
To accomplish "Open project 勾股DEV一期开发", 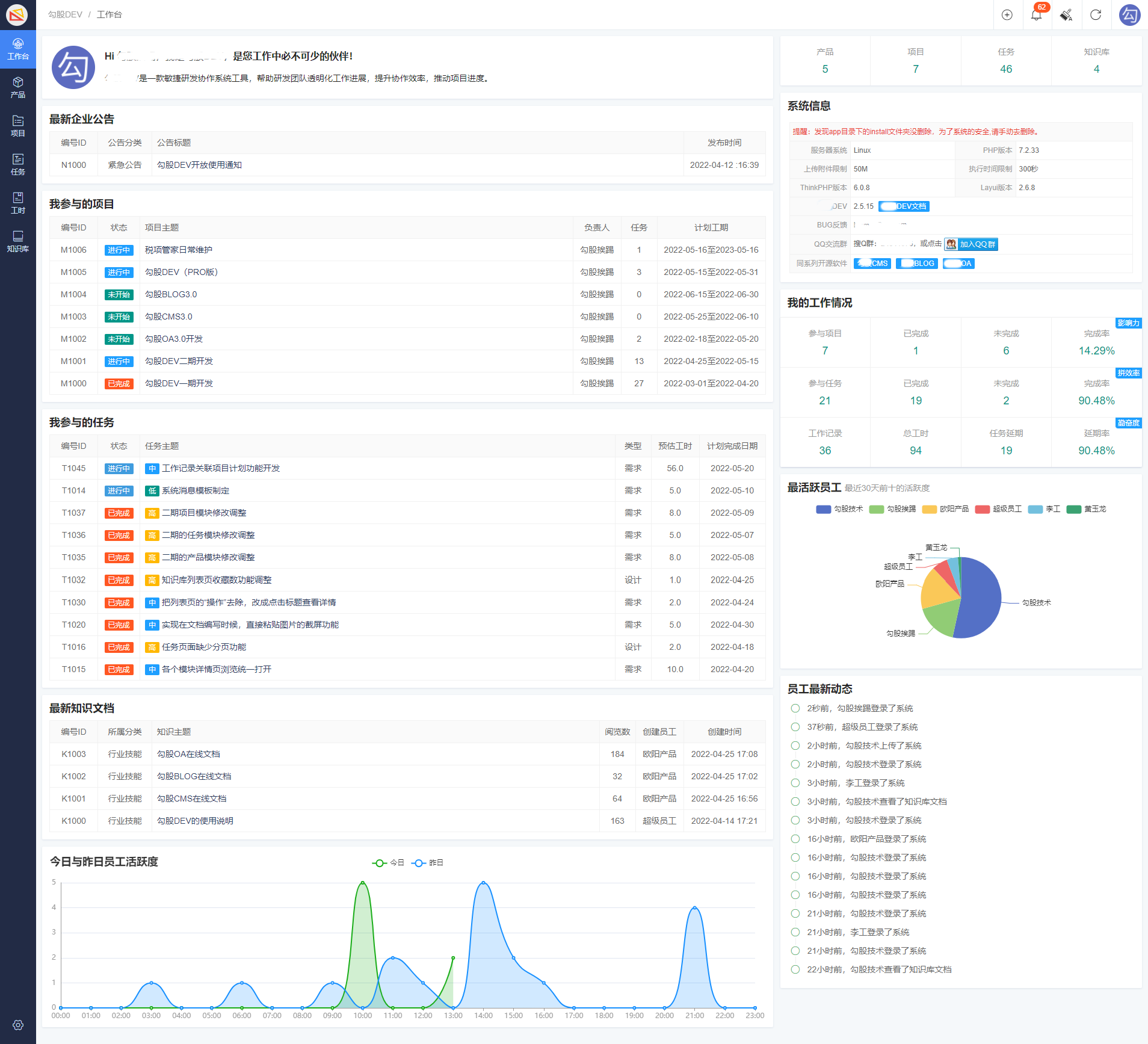I will pos(179,383).
